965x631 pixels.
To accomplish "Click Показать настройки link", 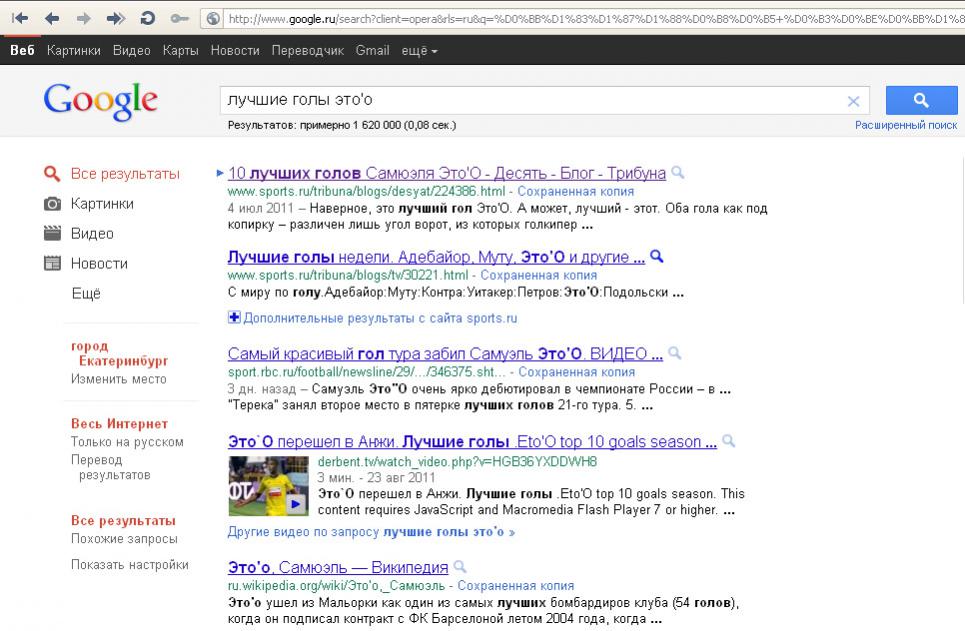I will (130, 565).
